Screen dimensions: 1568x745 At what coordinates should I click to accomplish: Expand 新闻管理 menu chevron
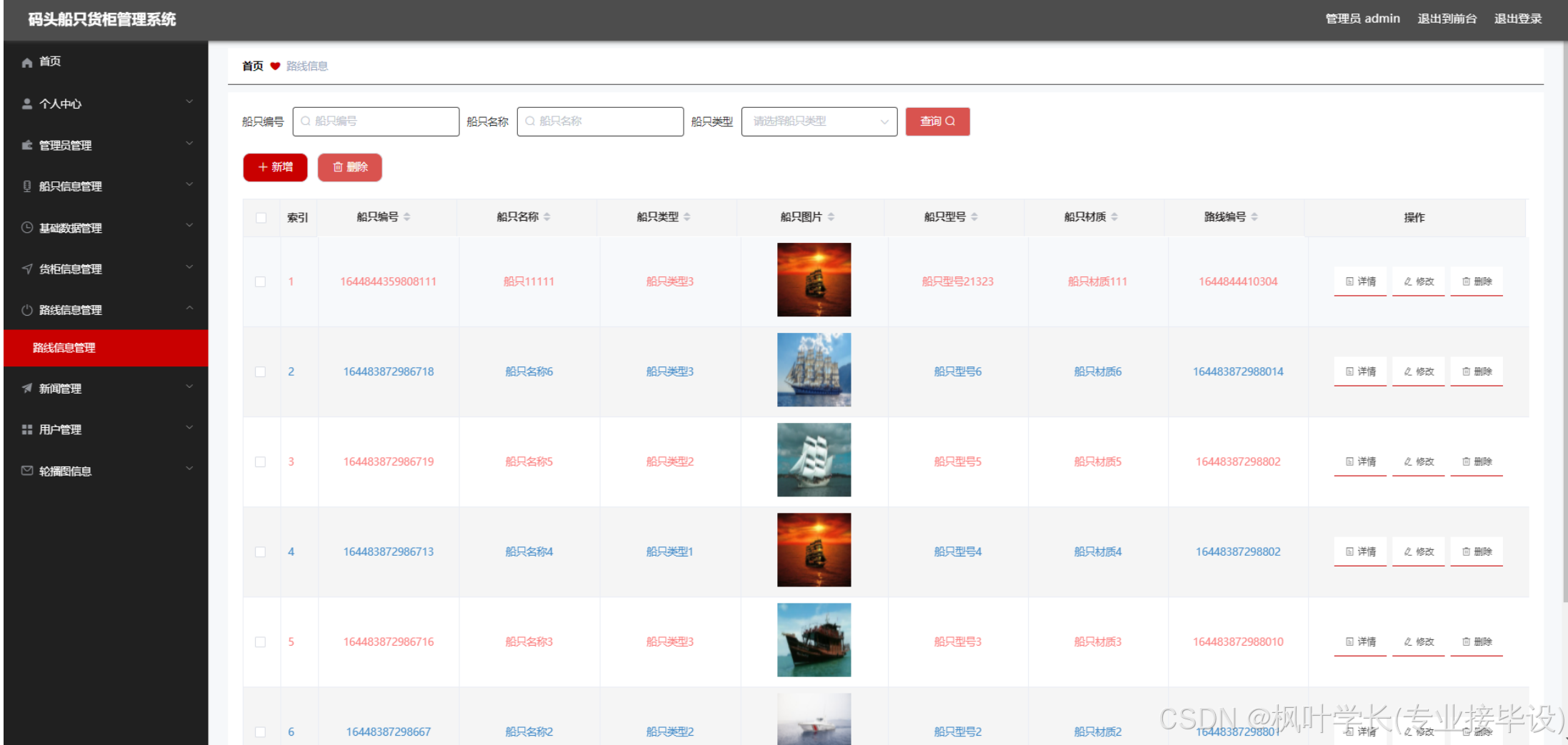click(189, 386)
